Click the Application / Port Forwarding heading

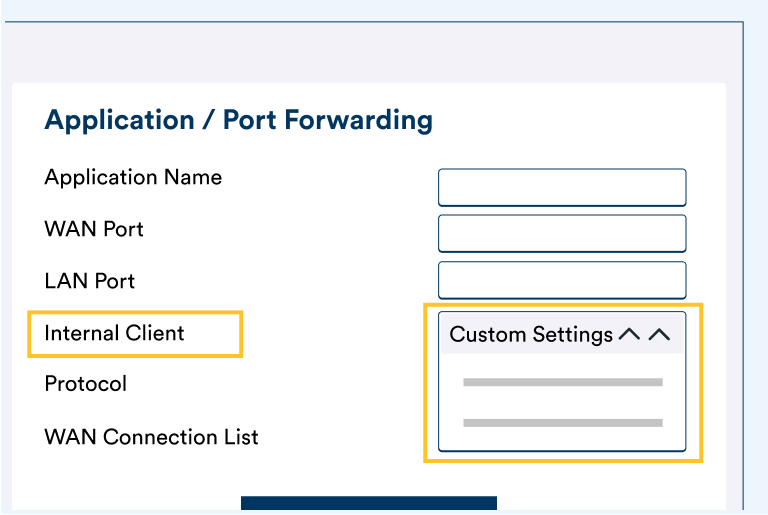(x=239, y=120)
